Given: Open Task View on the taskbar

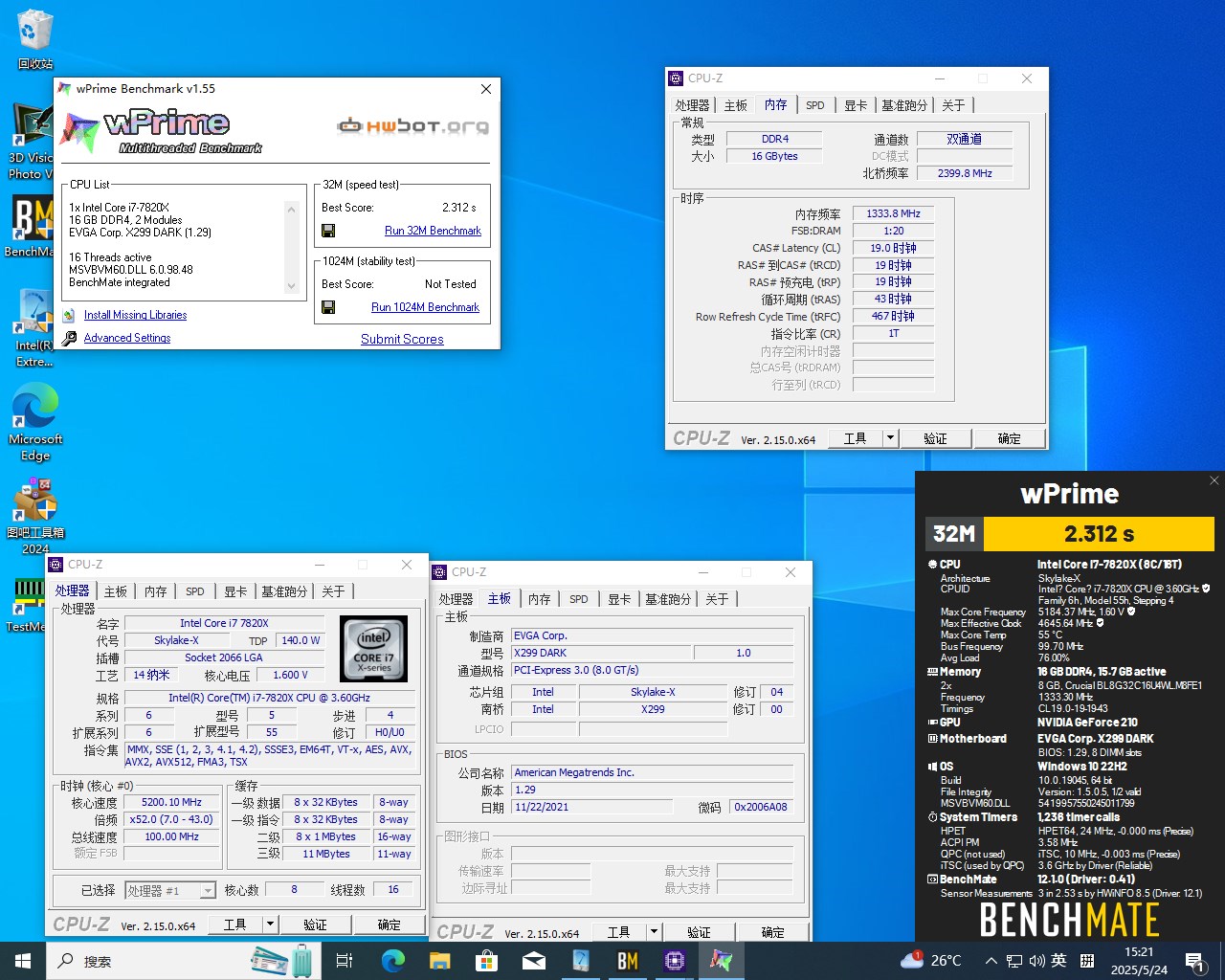Looking at the screenshot, I should click(345, 961).
